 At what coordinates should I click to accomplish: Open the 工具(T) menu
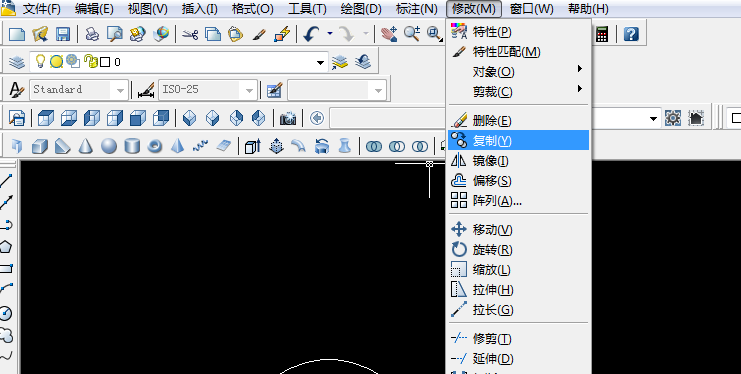(x=307, y=9)
